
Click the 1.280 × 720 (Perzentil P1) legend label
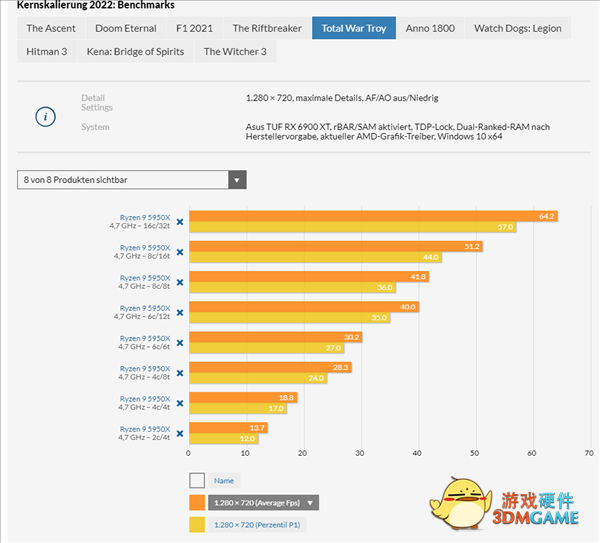(258, 526)
